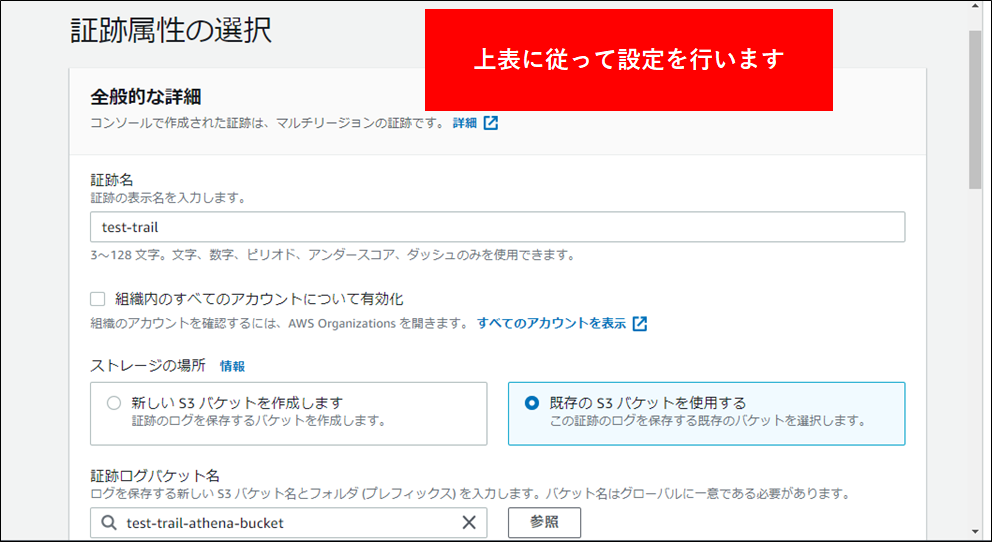Open the 詳細 link about multi-region trails

click(464, 123)
